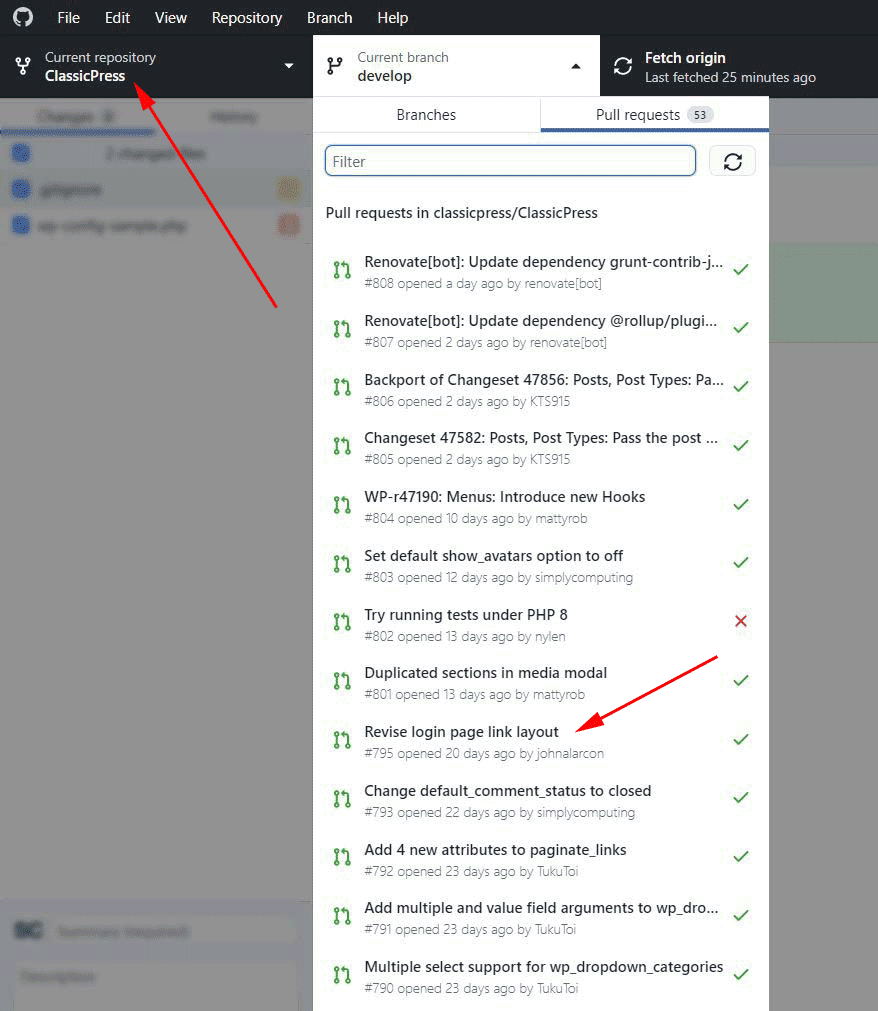The width and height of the screenshot is (878, 1011).
Task: Click the pull request count badge 53
Action: pyautogui.click(x=699, y=115)
